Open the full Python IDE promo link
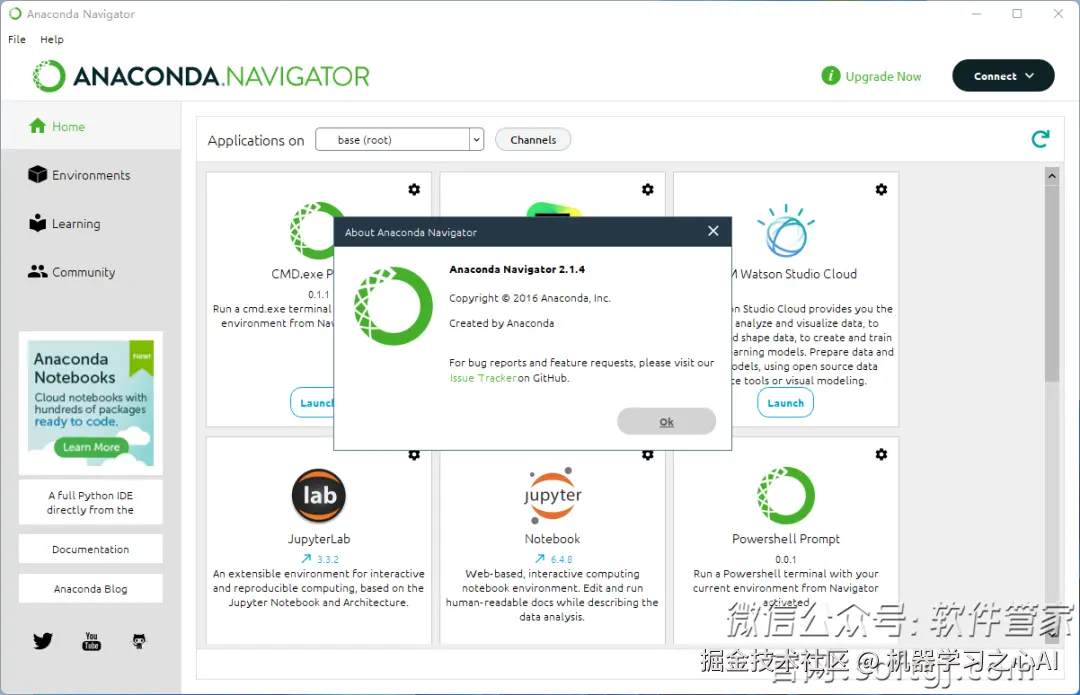Image resolution: width=1080 pixels, height=695 pixels. [x=91, y=503]
